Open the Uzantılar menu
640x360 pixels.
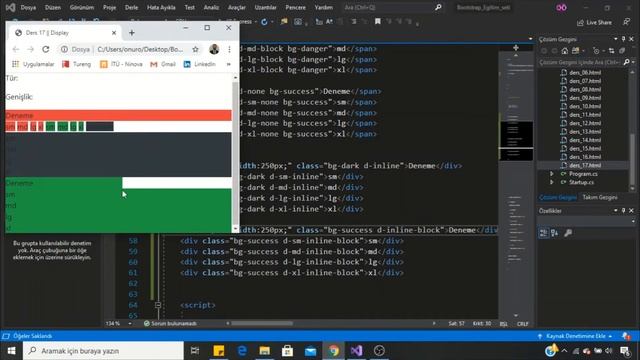[265, 7]
